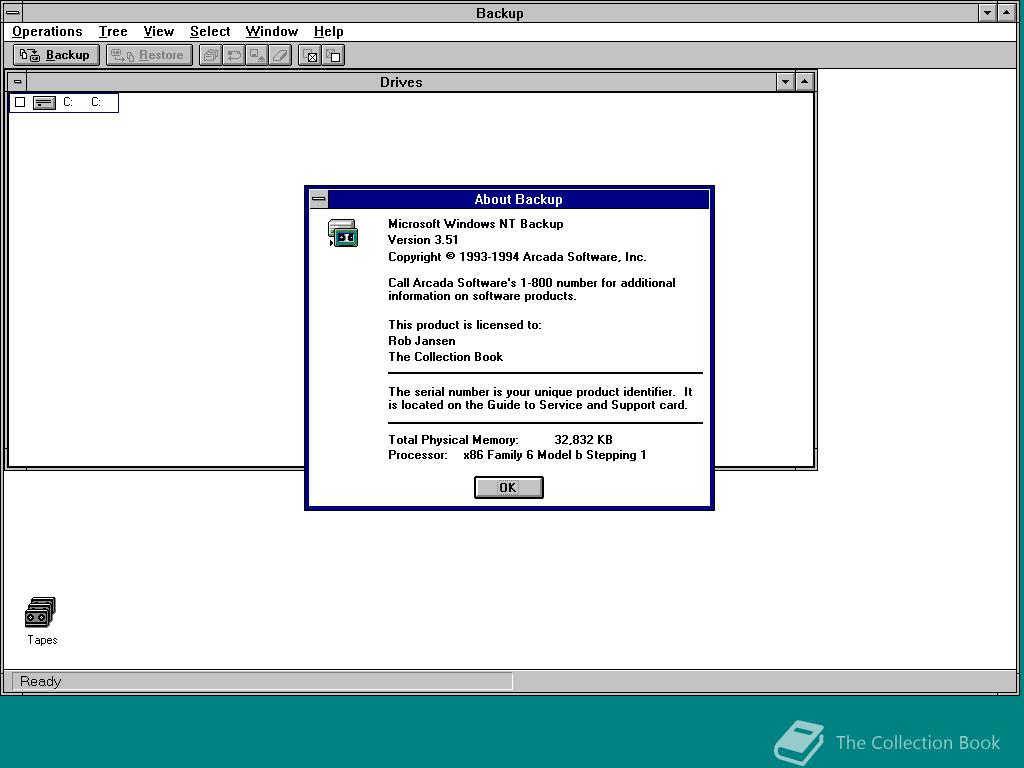Image resolution: width=1024 pixels, height=768 pixels.
Task: Click the erase tape toolbar icon
Action: (278, 55)
